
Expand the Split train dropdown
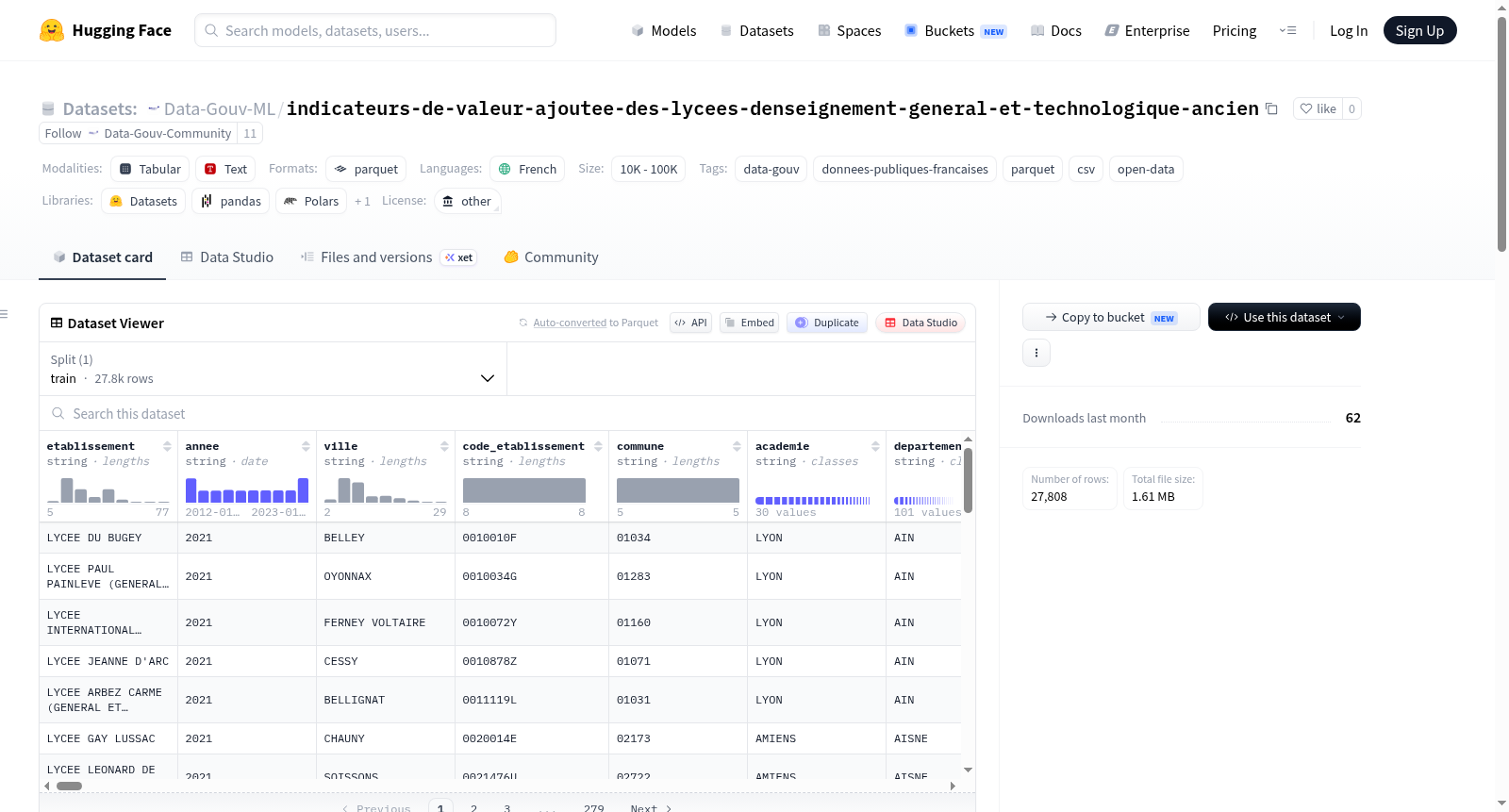click(273, 369)
